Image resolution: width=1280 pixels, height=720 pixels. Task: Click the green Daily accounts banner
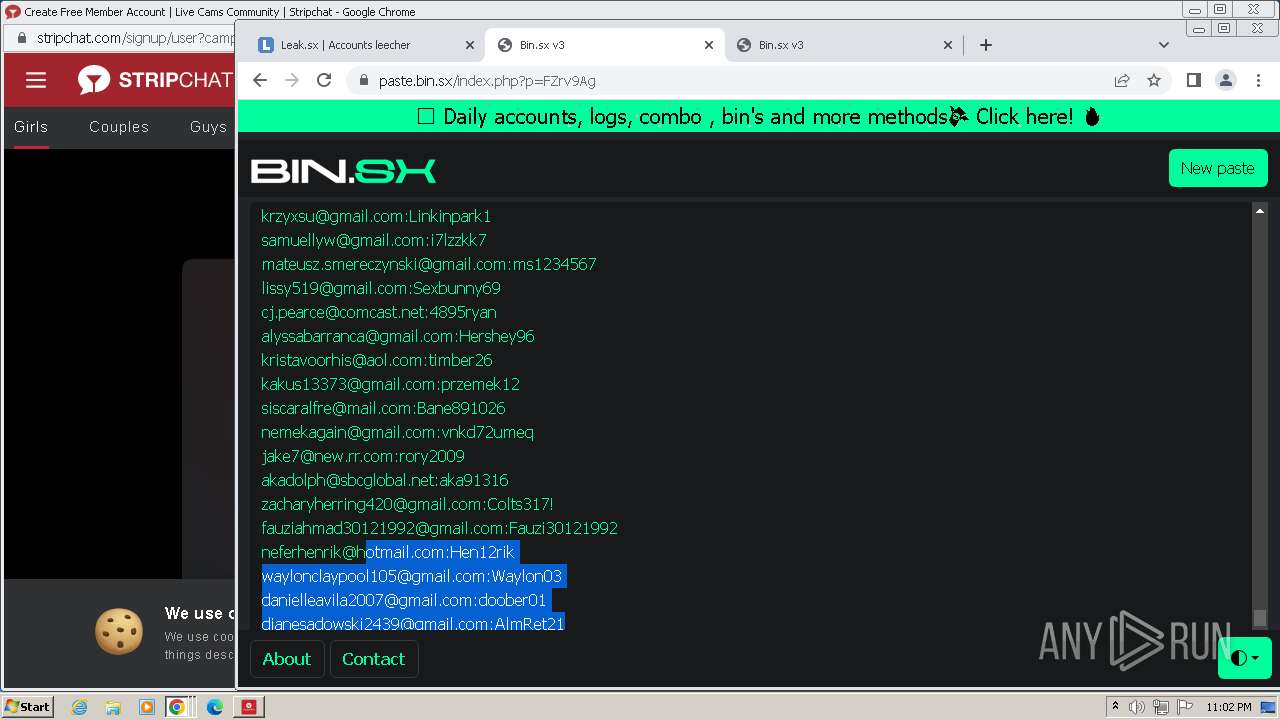[759, 116]
